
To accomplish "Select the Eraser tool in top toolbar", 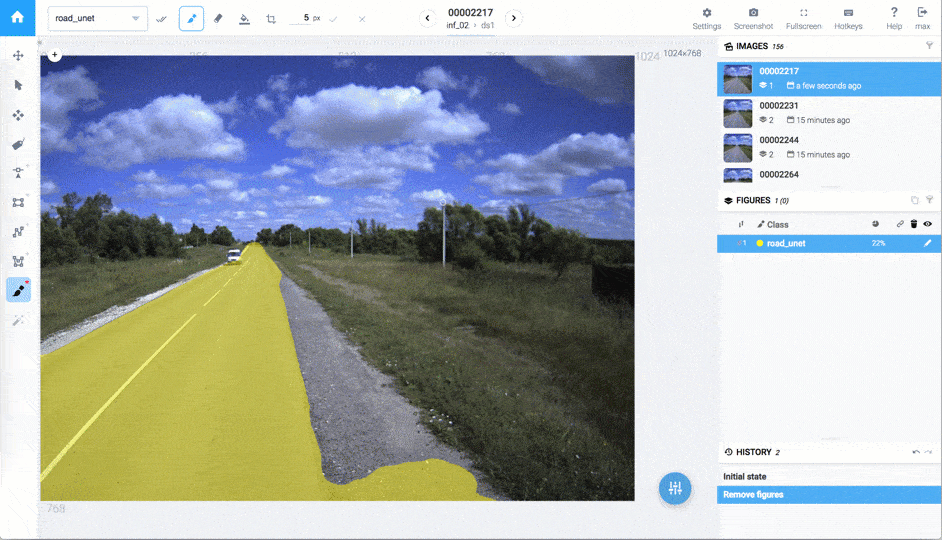I will coord(218,19).
